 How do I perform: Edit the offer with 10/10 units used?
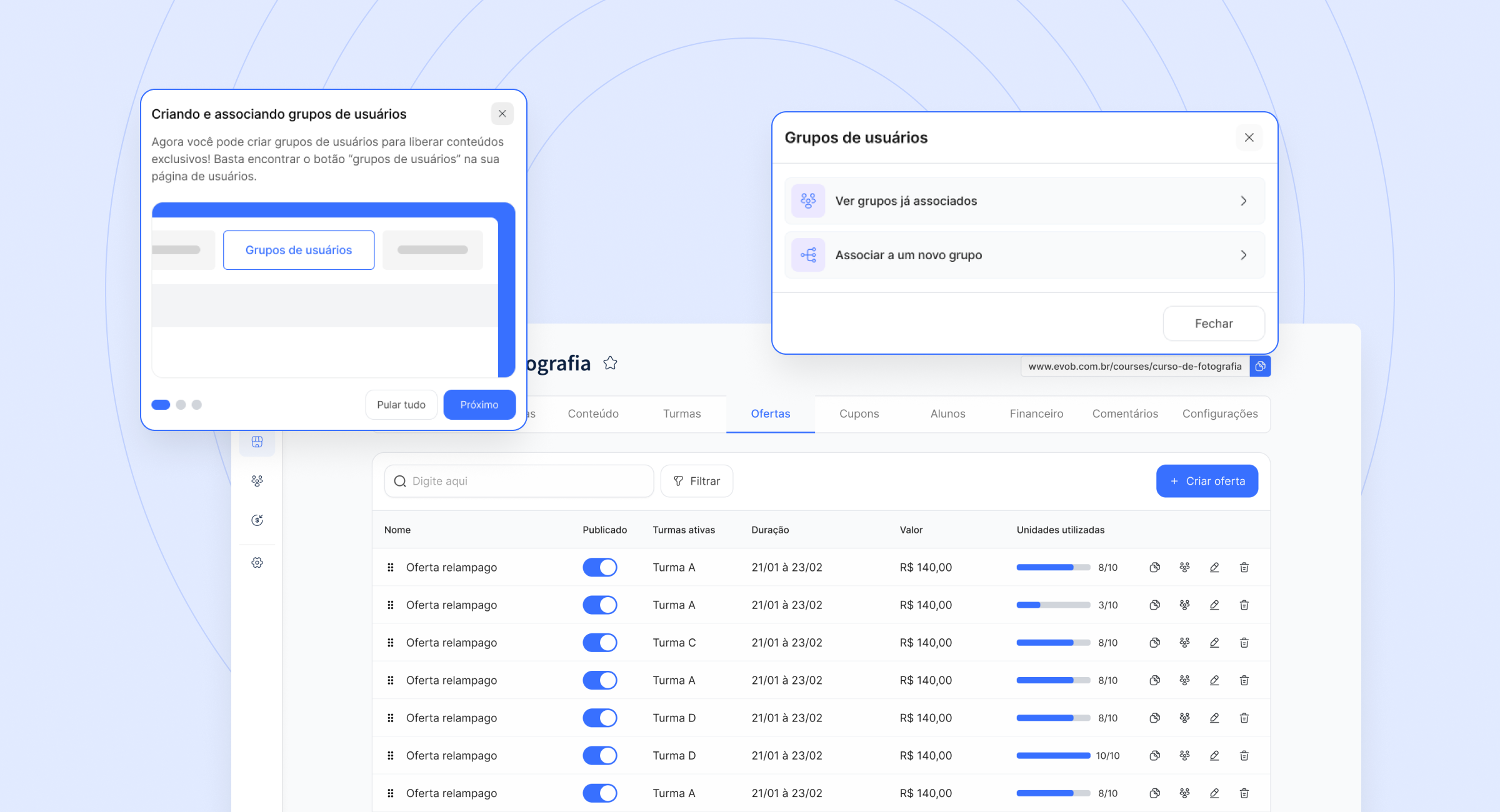click(x=1214, y=755)
